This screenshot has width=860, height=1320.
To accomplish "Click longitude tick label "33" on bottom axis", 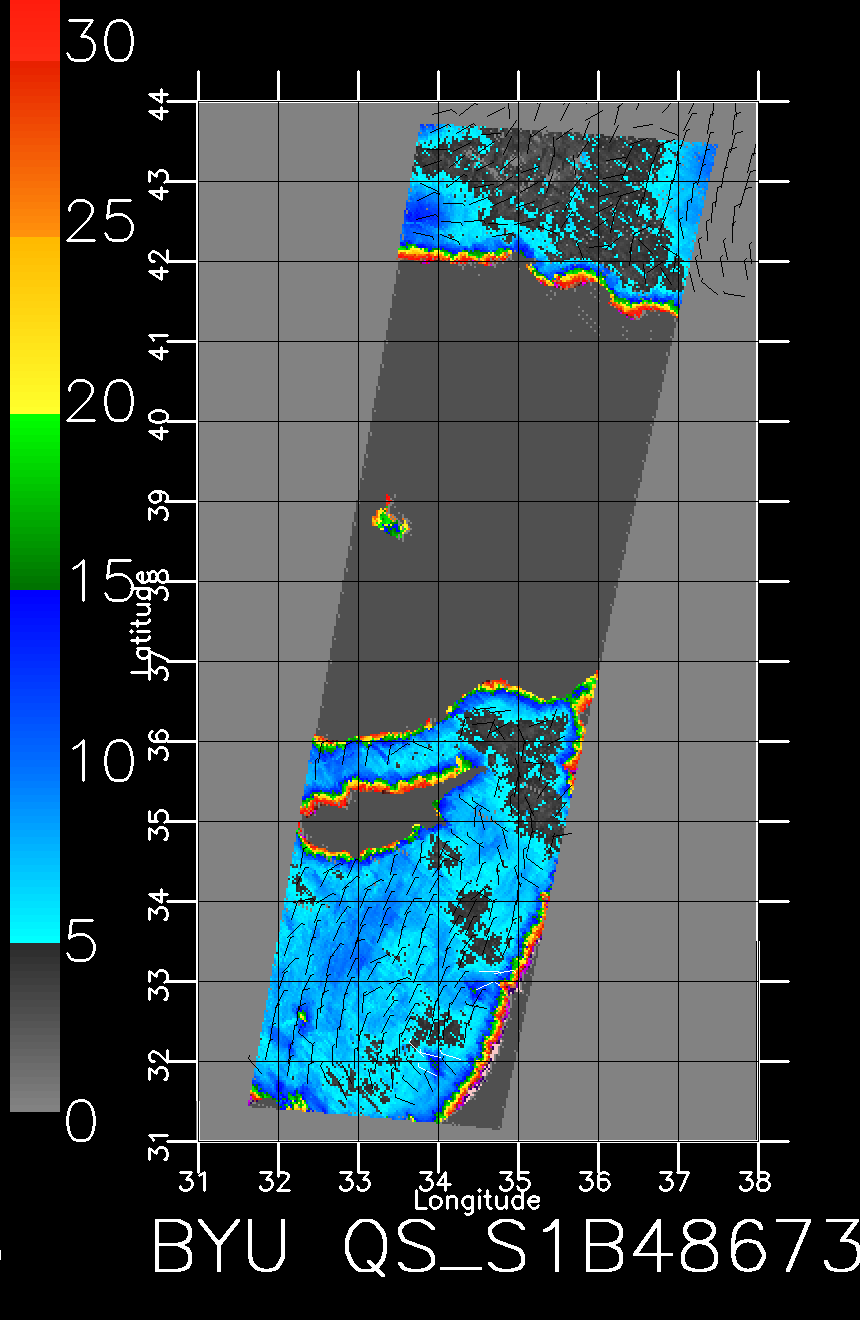I will click(x=355, y=1181).
